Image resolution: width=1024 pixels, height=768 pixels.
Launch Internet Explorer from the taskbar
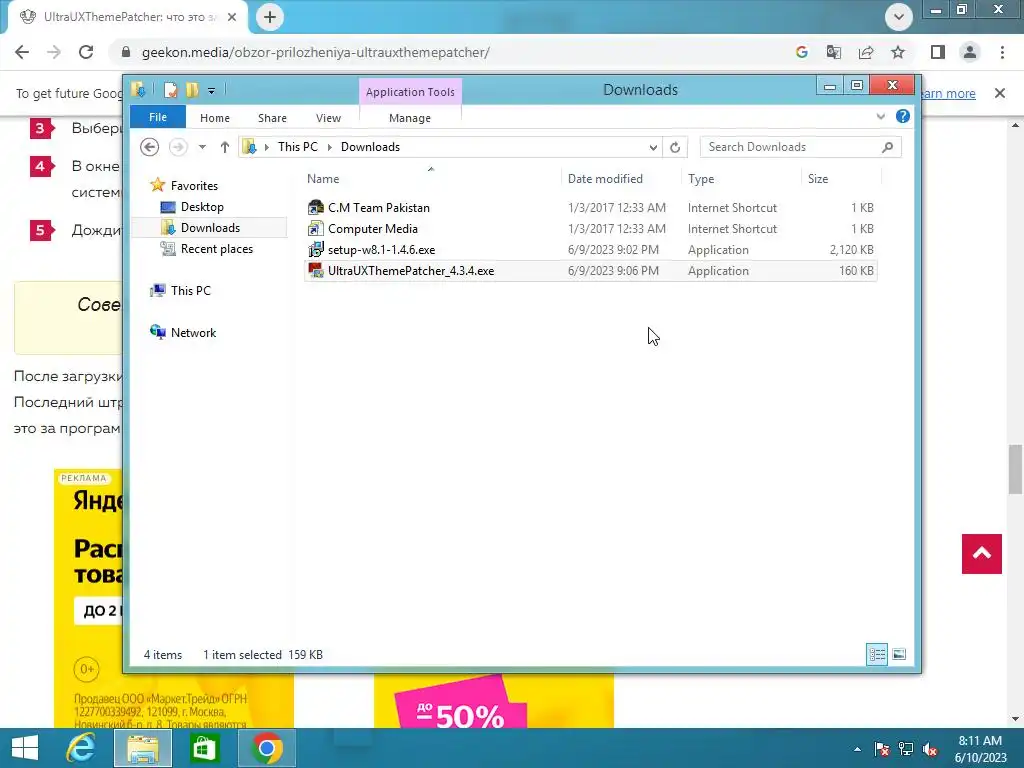click(80, 748)
